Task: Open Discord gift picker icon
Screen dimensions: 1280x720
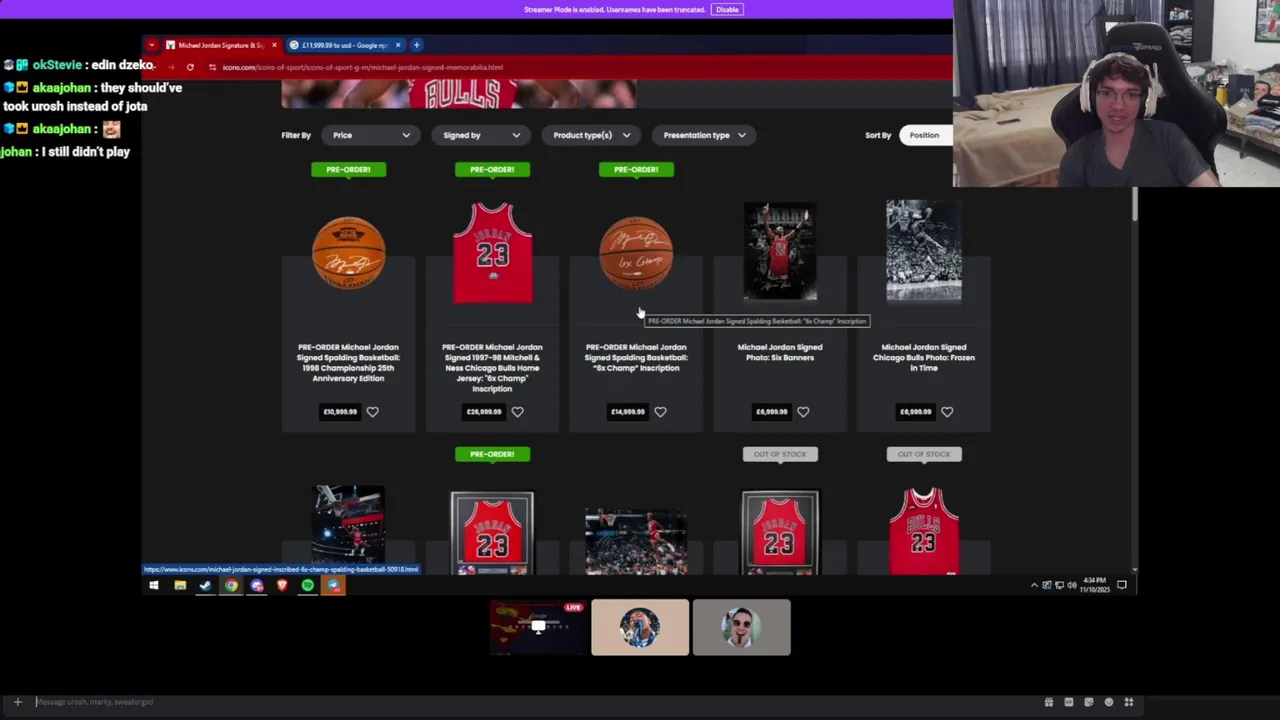Action: [x=1048, y=702]
